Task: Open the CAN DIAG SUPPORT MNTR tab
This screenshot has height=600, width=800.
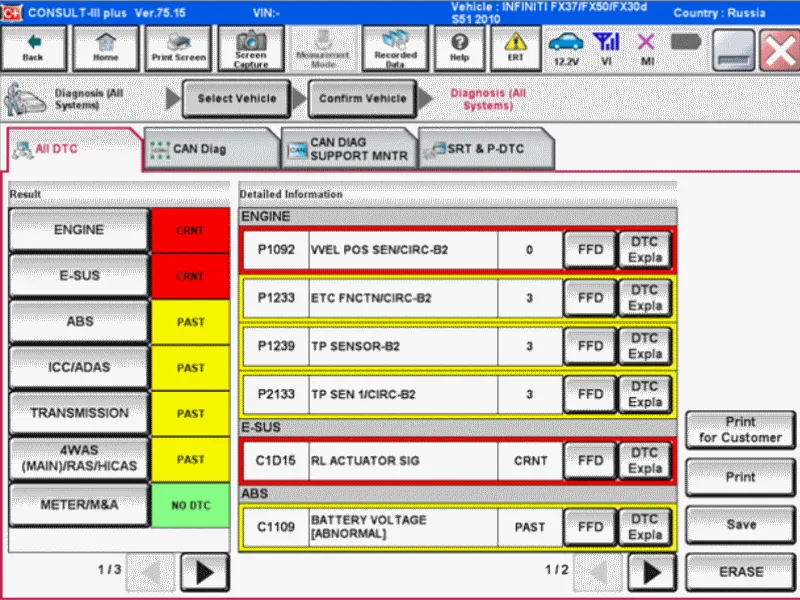Action: (349, 149)
